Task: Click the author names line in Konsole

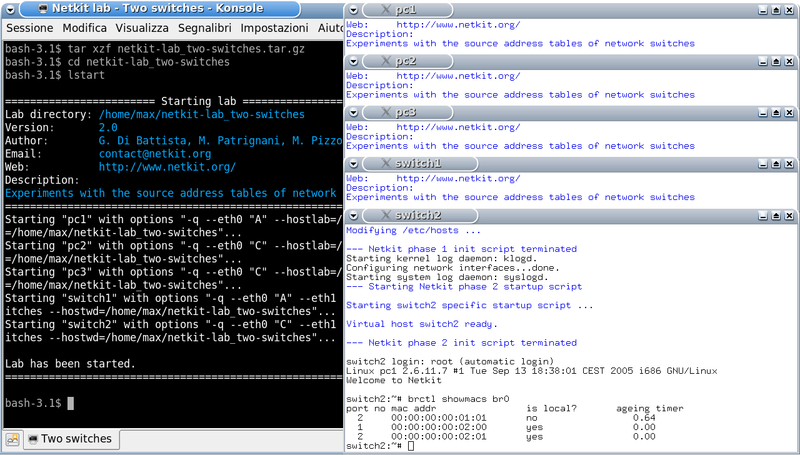Action: [x=220, y=141]
